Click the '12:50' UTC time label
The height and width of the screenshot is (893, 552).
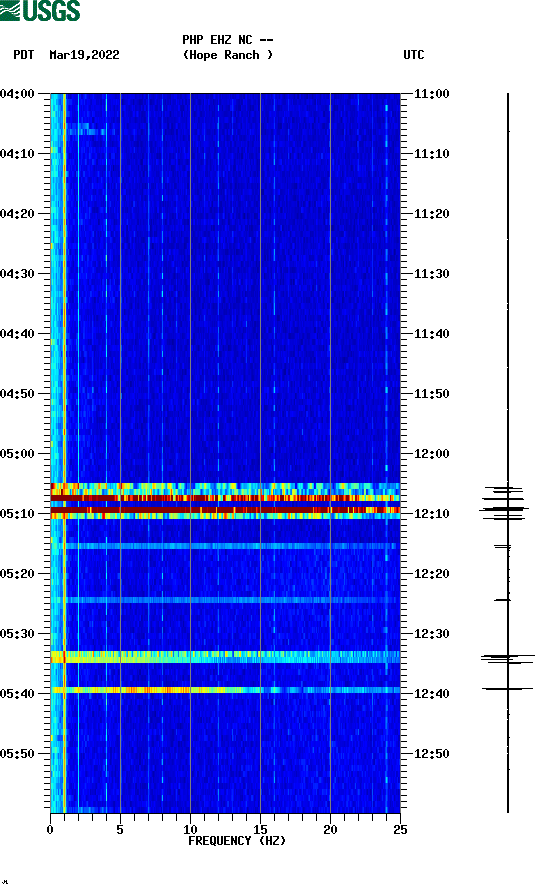[x=431, y=753]
